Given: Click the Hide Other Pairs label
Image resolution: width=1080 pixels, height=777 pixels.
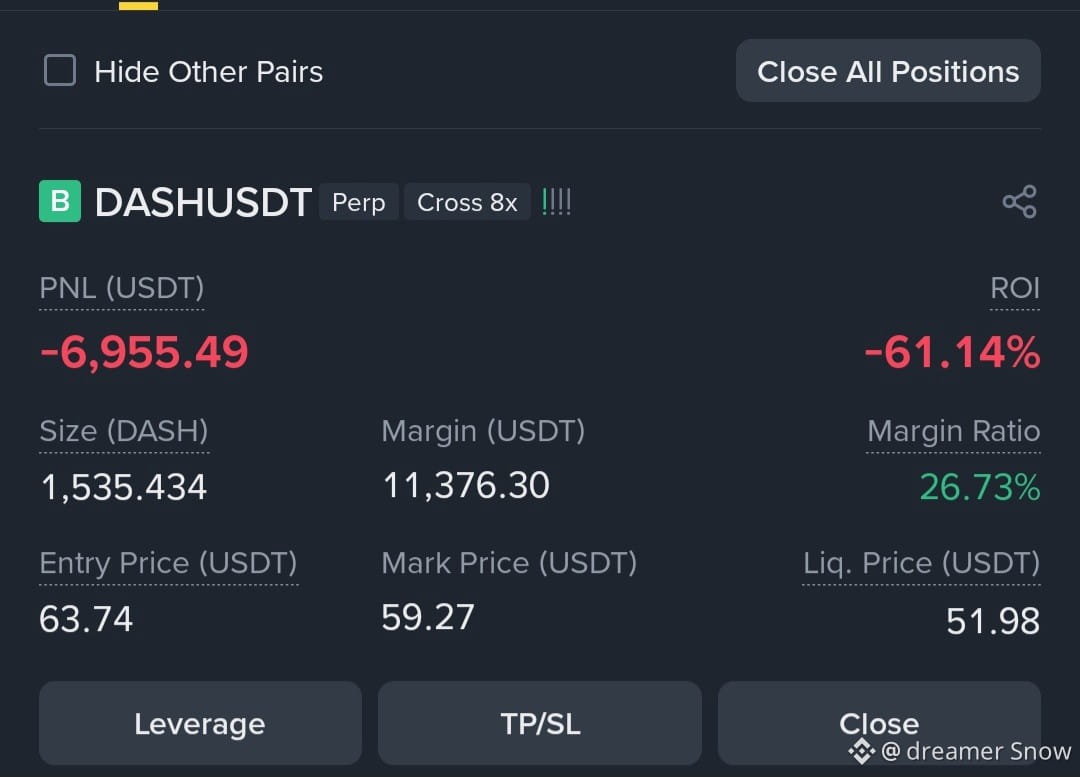Looking at the screenshot, I should click(x=209, y=72).
